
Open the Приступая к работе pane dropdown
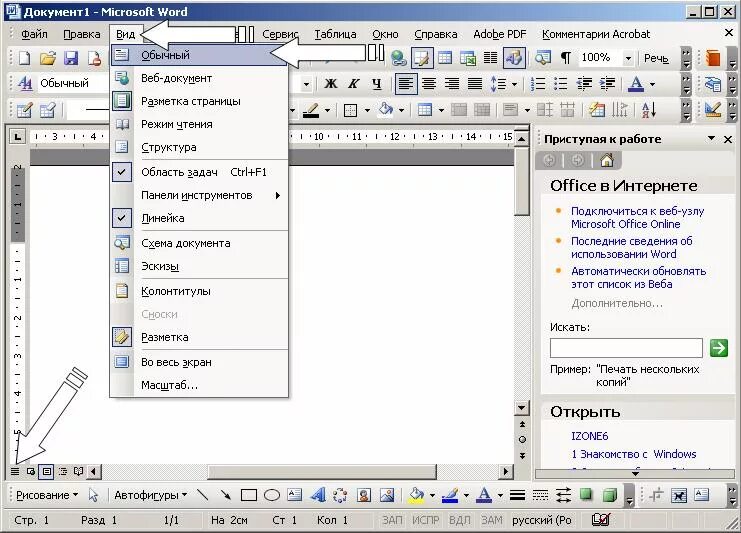(x=711, y=138)
